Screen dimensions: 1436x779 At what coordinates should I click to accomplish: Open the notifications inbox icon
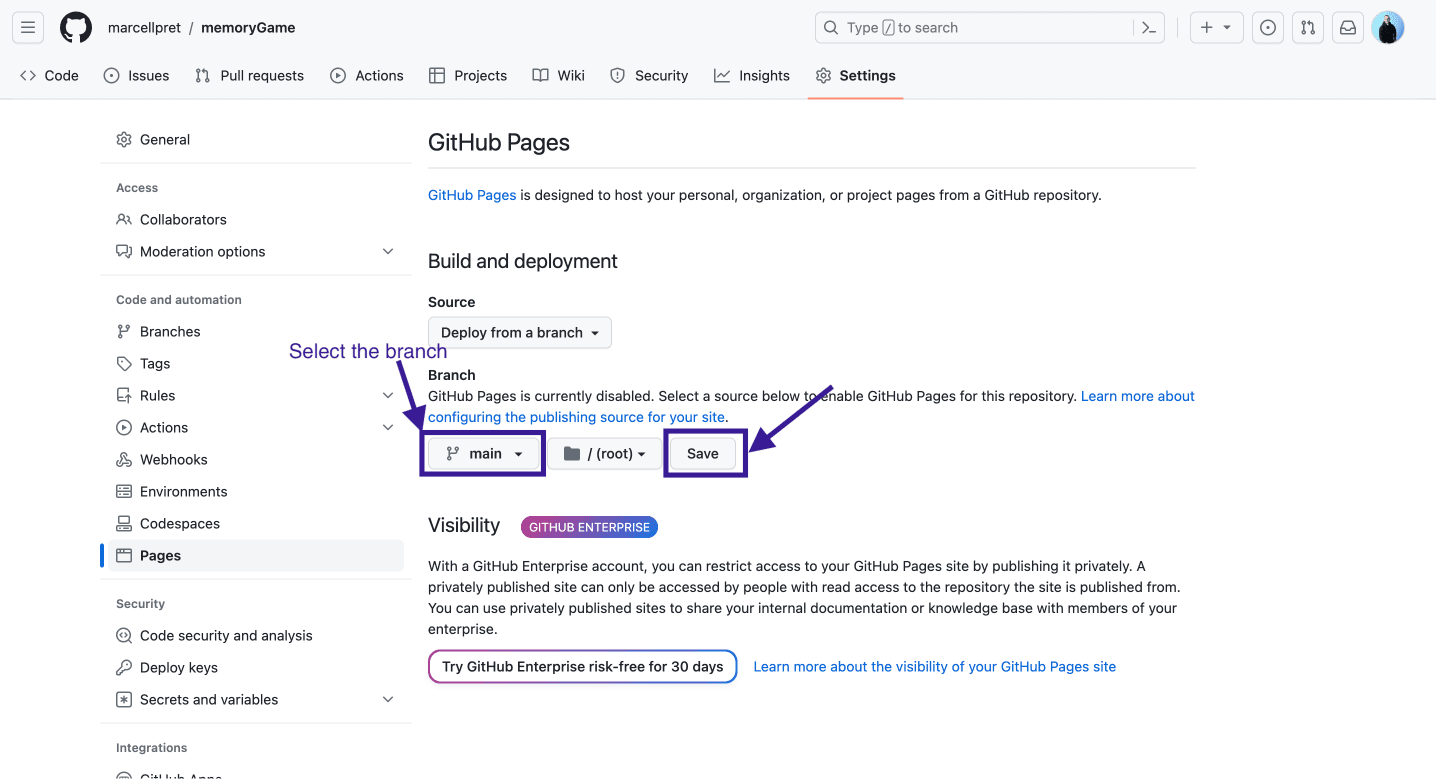point(1347,27)
